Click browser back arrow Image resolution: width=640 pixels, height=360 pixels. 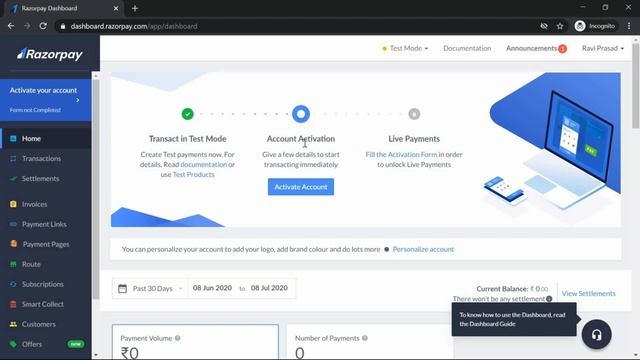pyautogui.click(x=11, y=26)
